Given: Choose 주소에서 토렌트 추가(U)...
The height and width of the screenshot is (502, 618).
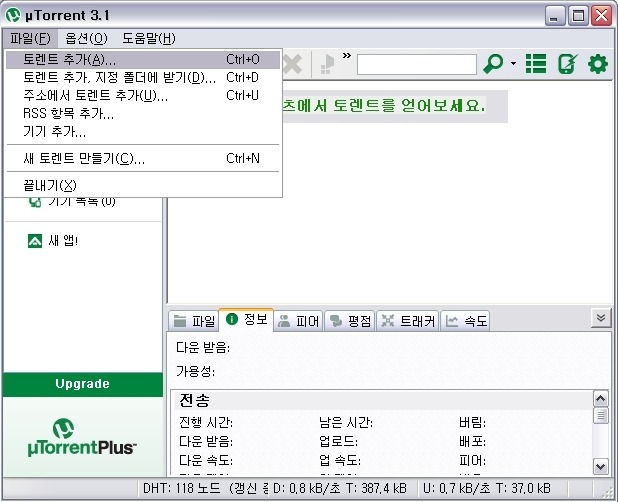Looking at the screenshot, I should [143, 96].
